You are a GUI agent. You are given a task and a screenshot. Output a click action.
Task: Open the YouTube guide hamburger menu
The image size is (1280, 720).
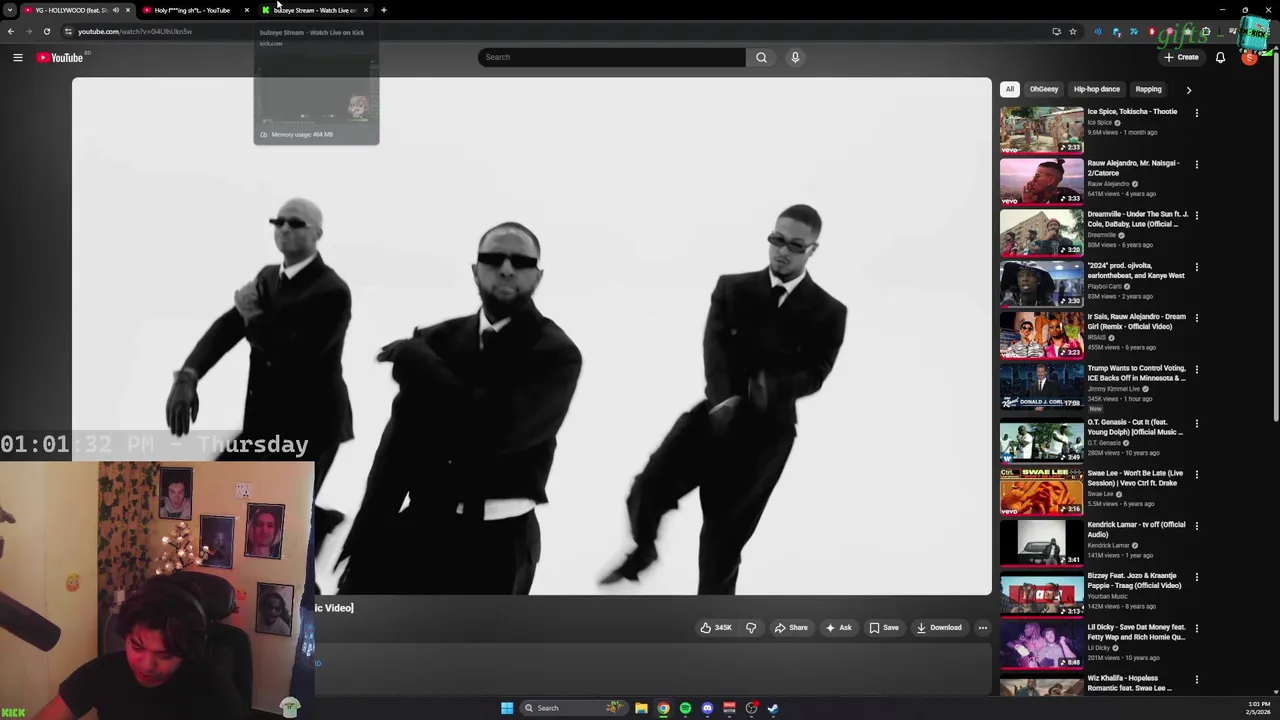coord(17,57)
